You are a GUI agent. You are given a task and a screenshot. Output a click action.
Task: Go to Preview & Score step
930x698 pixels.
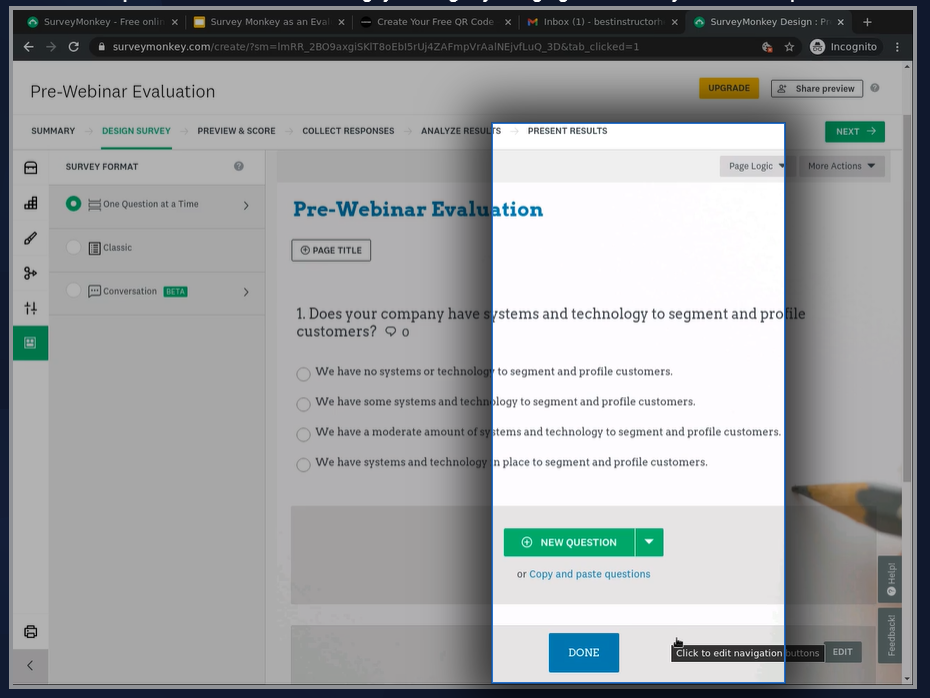click(236, 130)
